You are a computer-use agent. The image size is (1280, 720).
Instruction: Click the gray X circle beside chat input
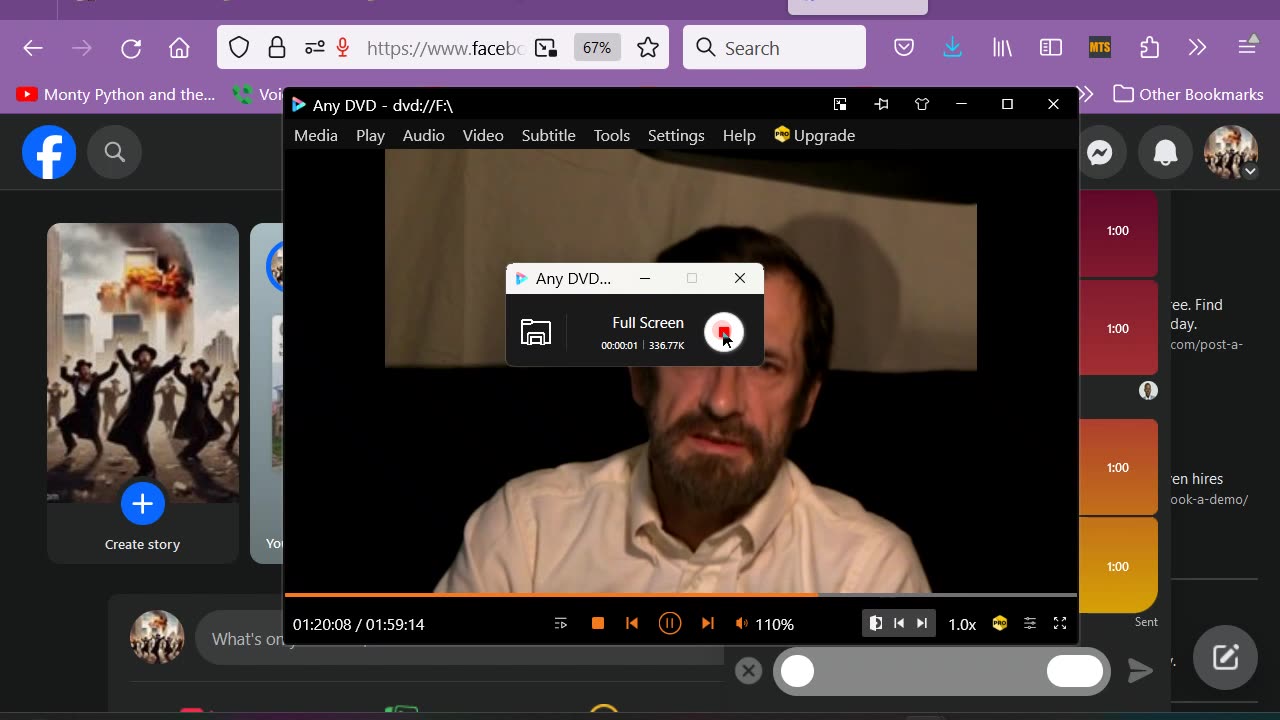tap(748, 671)
